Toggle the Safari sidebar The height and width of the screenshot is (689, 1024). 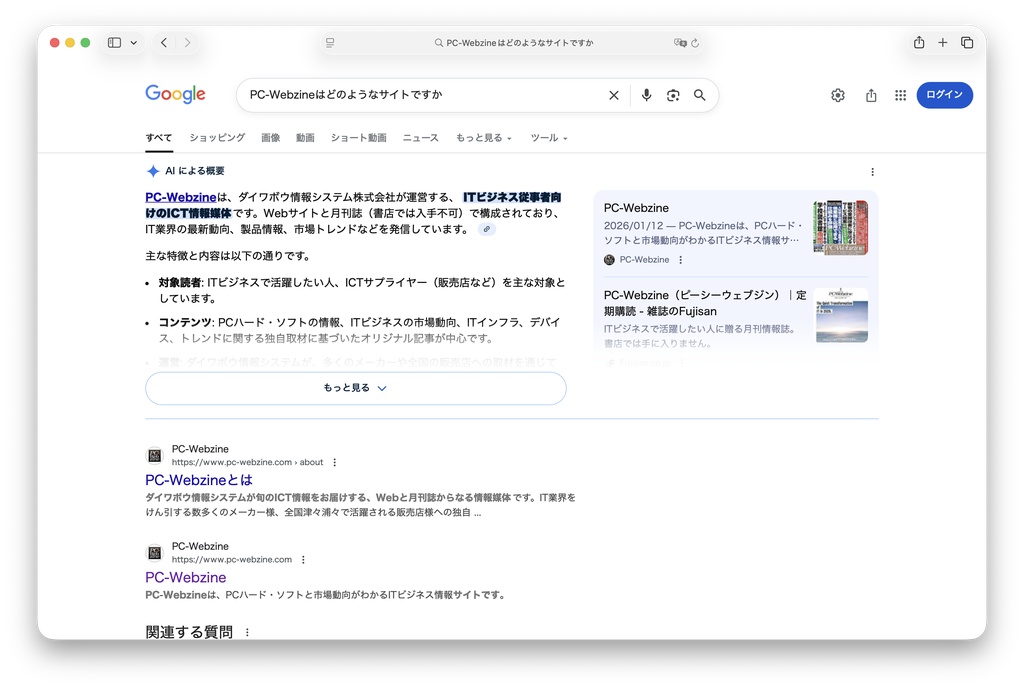113,42
